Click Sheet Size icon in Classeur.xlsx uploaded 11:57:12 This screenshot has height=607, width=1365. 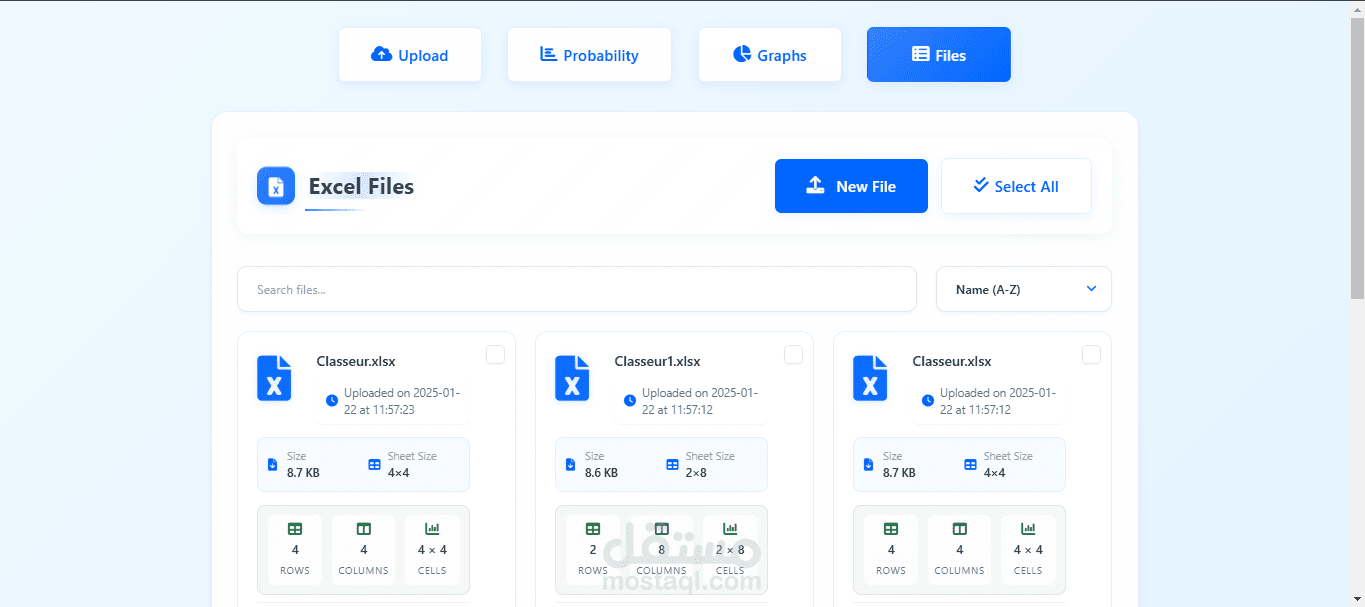click(970, 465)
